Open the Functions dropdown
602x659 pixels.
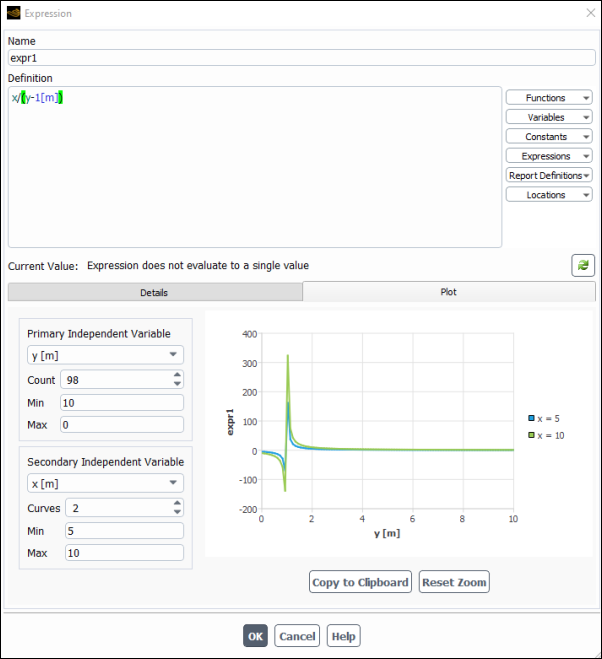pyautogui.click(x=549, y=98)
